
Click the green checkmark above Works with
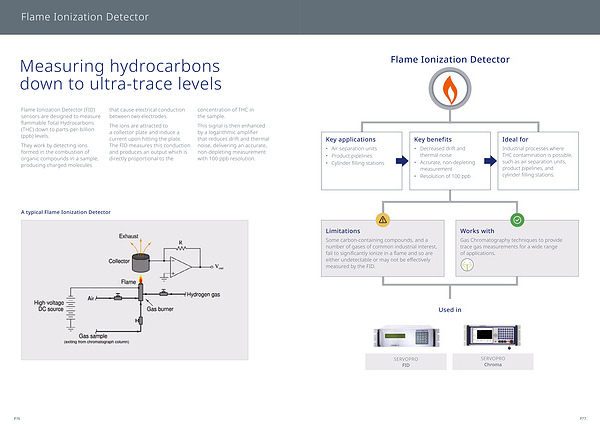pos(517,219)
